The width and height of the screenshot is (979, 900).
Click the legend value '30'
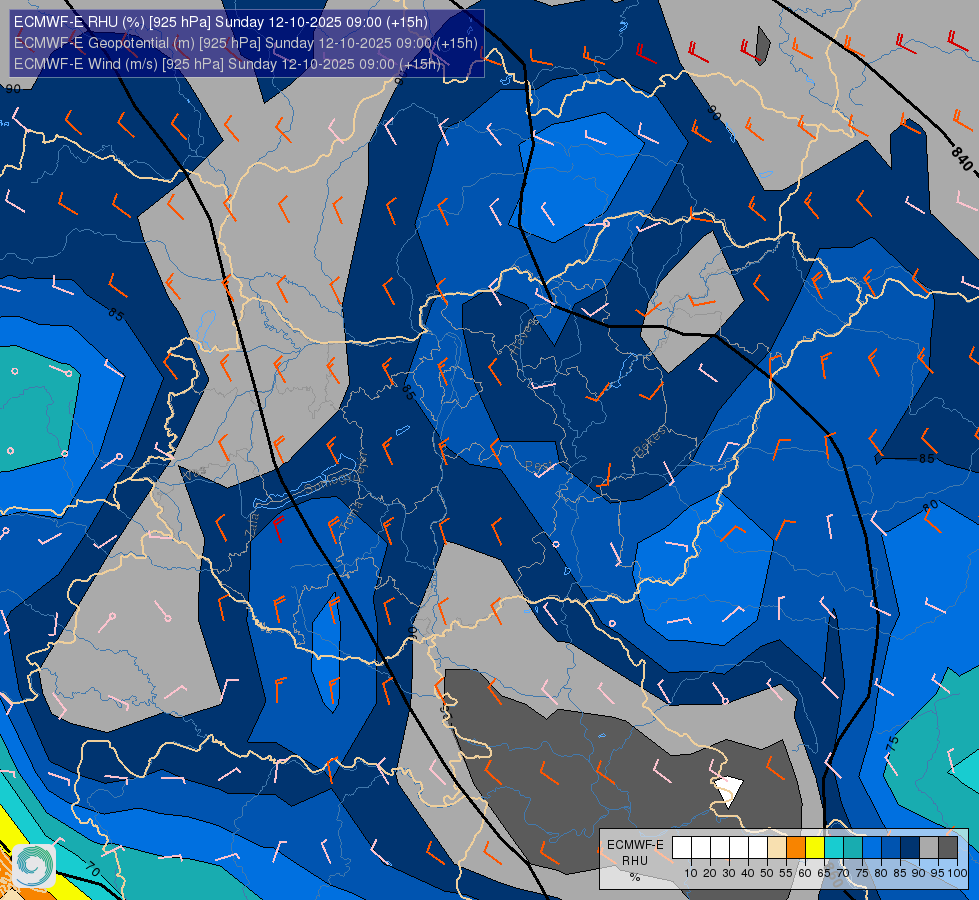click(729, 873)
